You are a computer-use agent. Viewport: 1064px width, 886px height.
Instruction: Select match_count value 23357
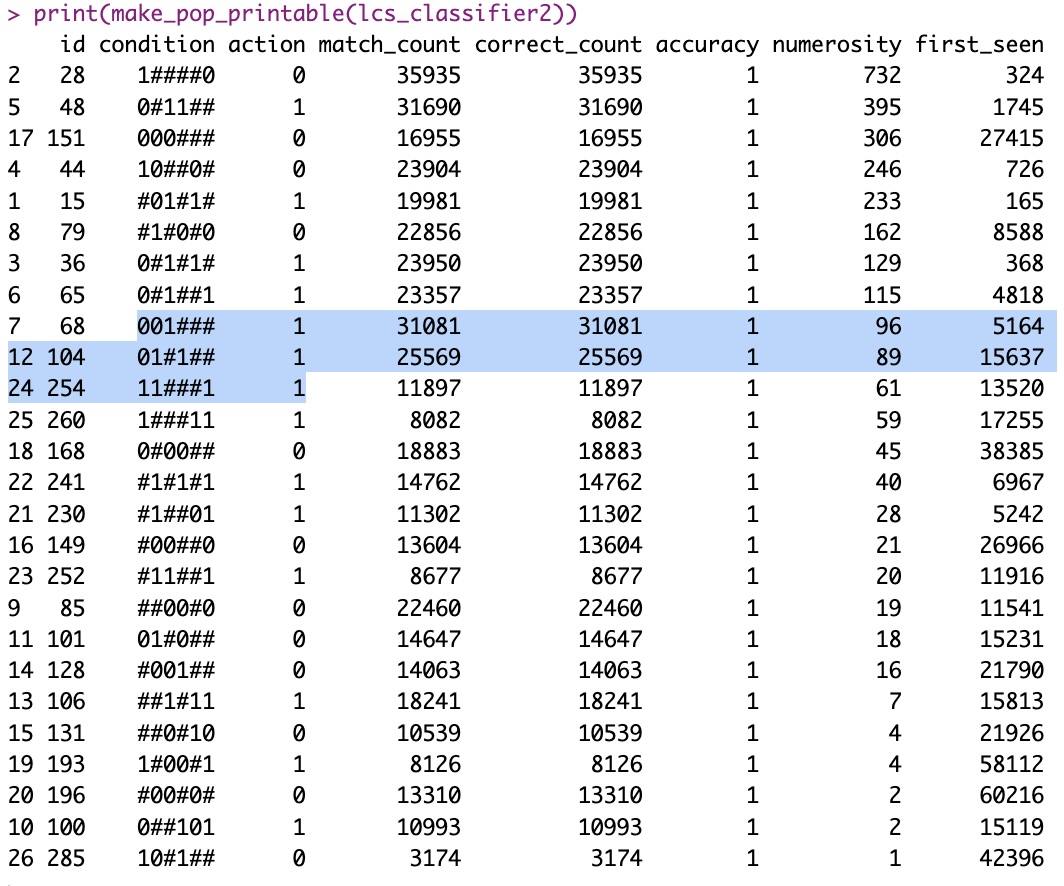tap(428, 295)
